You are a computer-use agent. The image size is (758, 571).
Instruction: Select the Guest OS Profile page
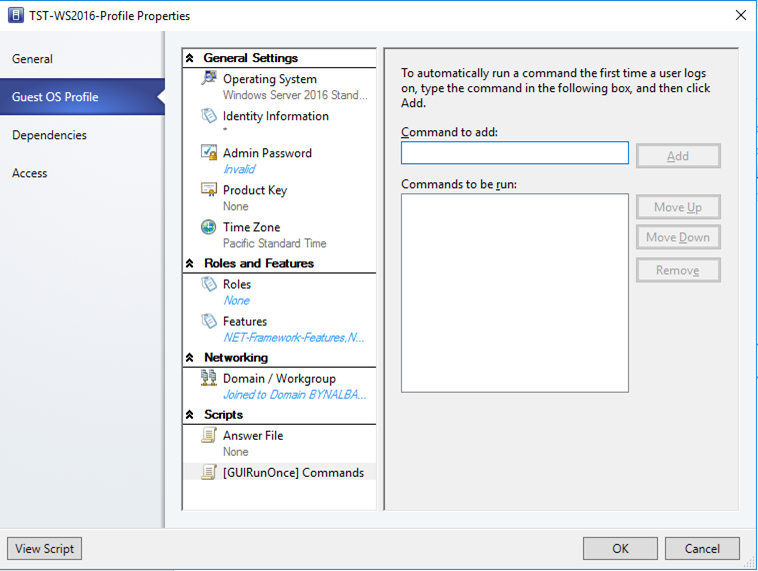click(82, 97)
